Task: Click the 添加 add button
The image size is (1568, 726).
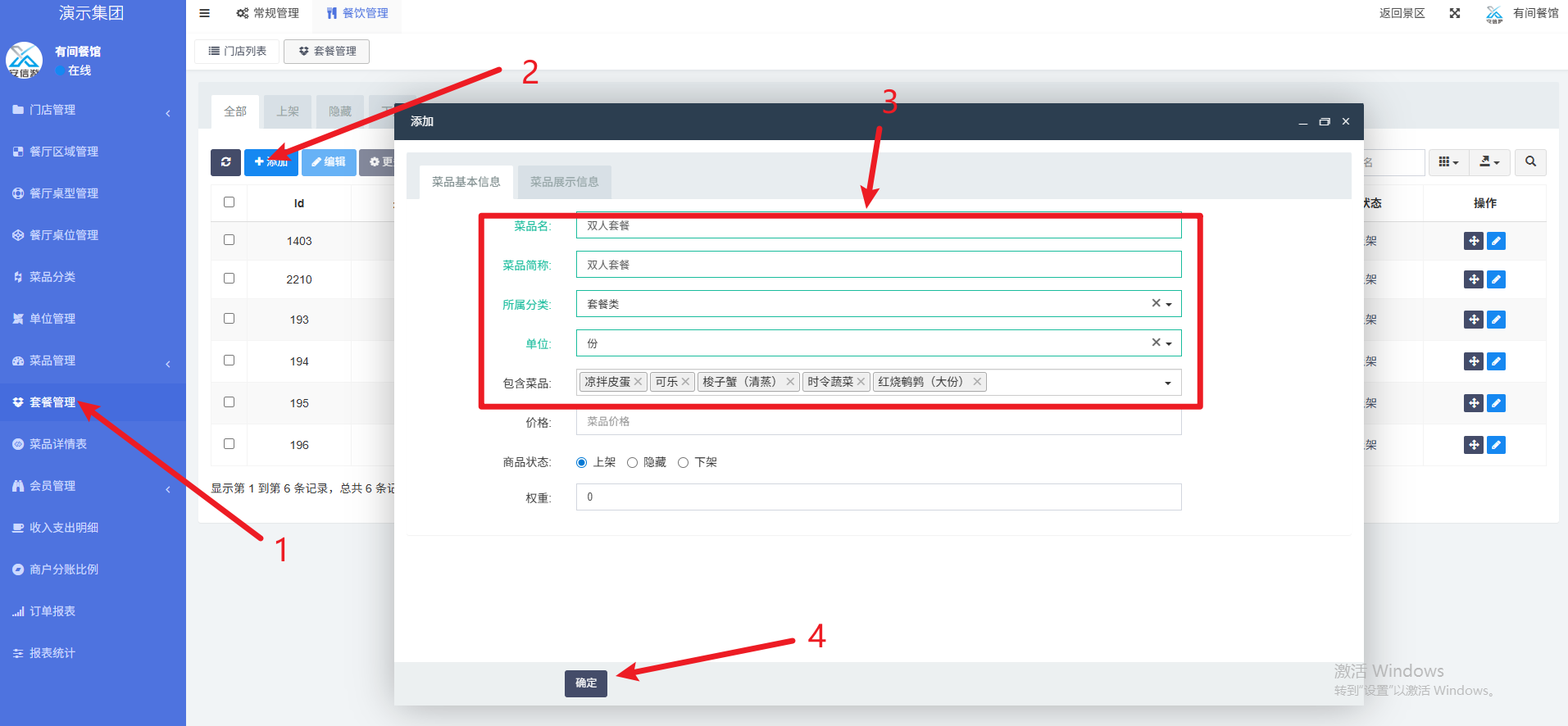Action: tap(270, 162)
